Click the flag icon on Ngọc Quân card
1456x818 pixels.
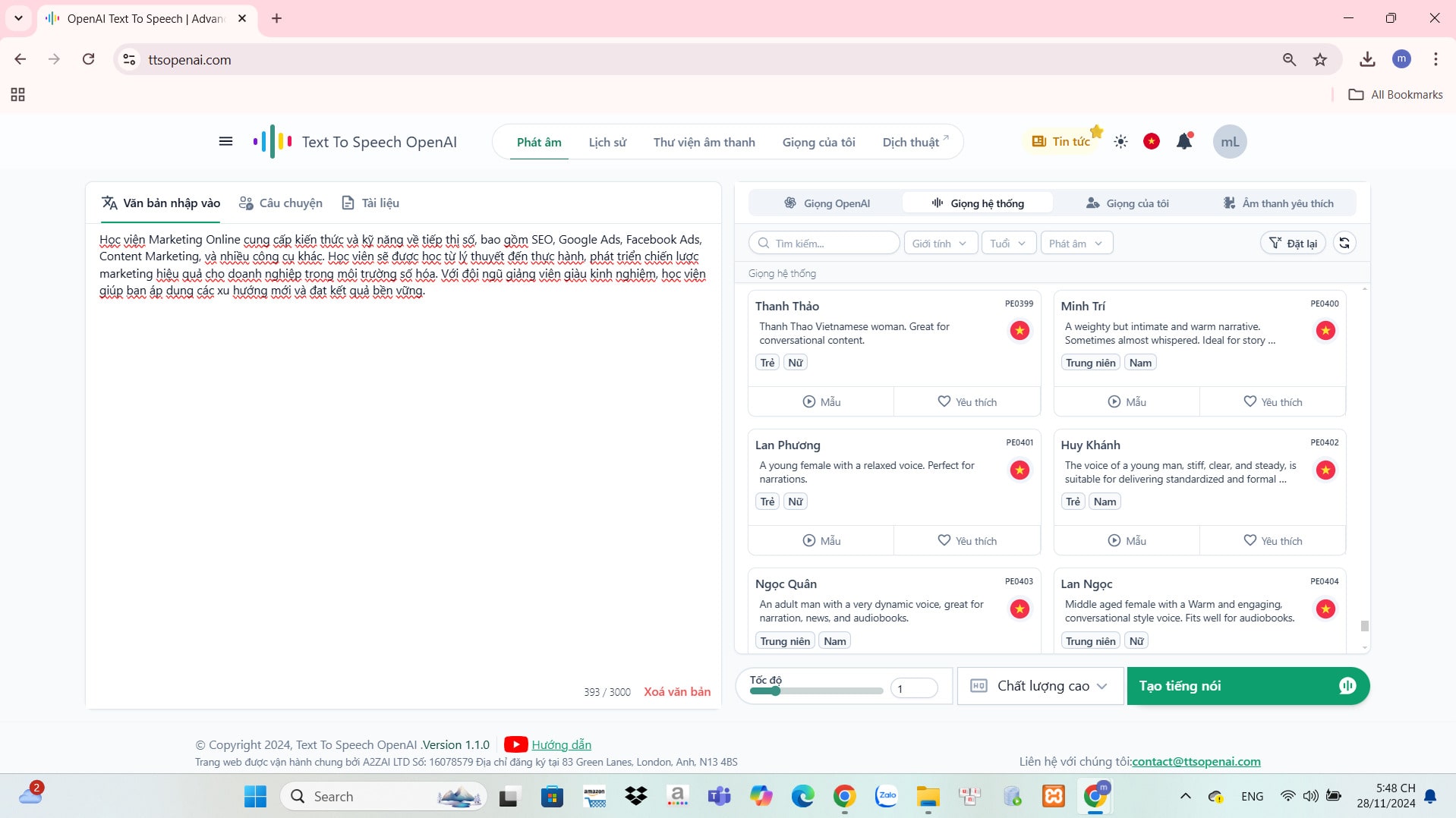[1020, 609]
